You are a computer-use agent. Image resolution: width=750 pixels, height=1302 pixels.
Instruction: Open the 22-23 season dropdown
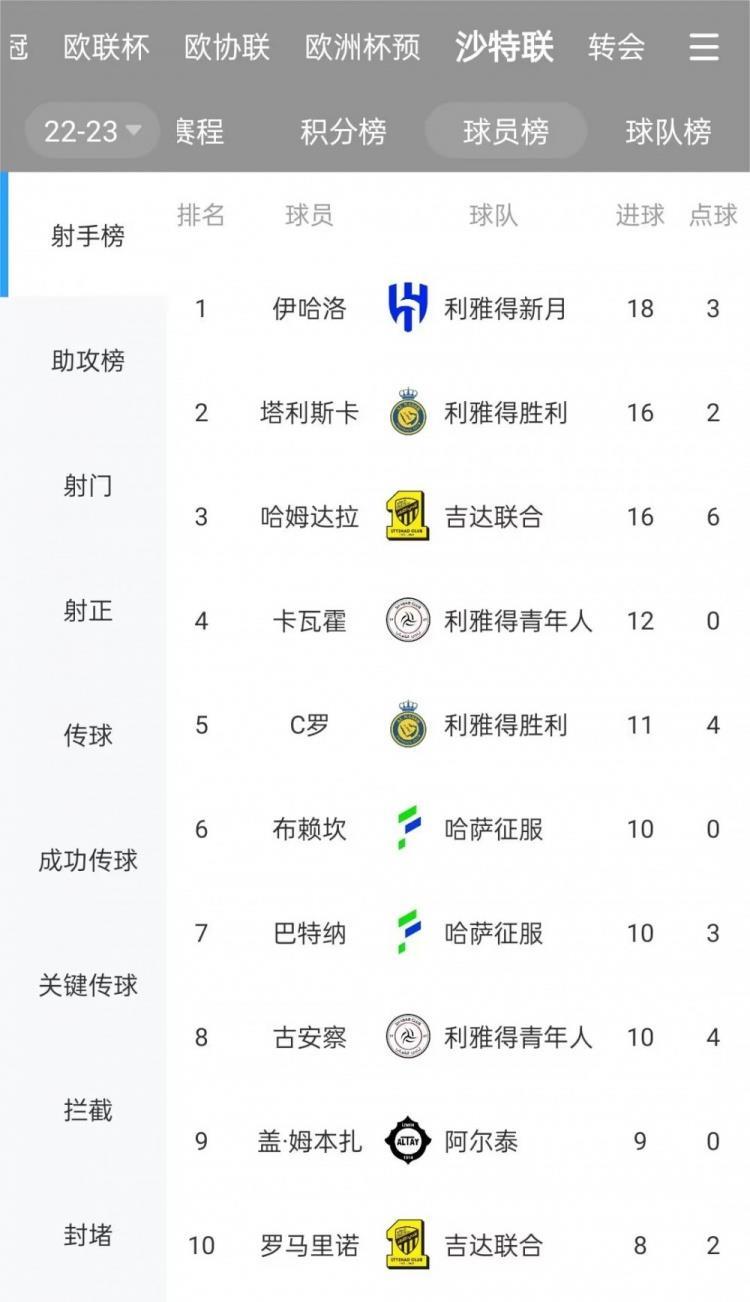click(x=92, y=131)
